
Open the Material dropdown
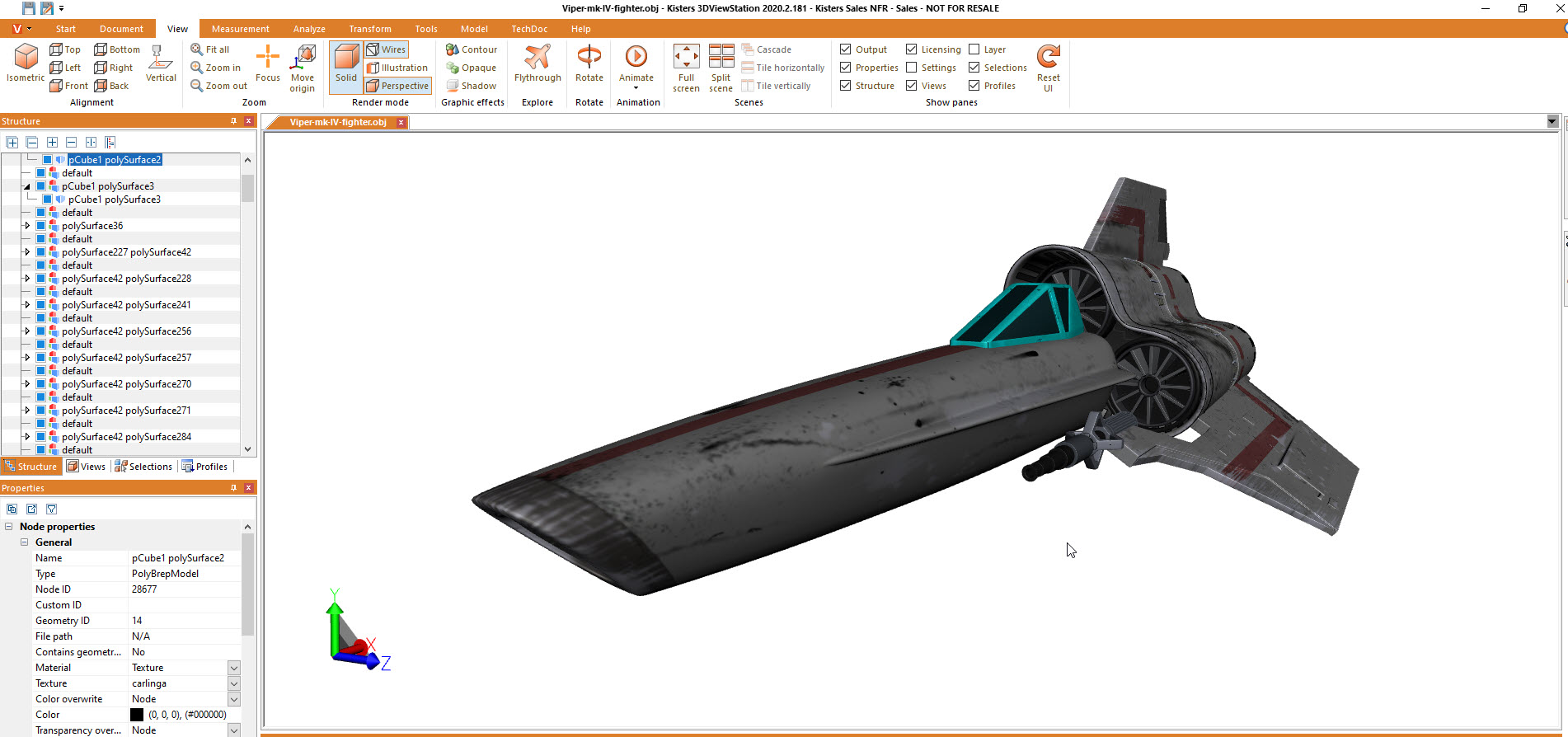pyautogui.click(x=234, y=668)
